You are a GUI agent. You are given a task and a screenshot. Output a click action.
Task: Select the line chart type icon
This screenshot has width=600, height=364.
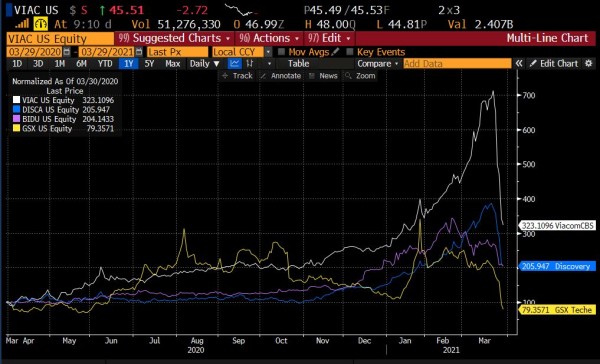coord(235,64)
